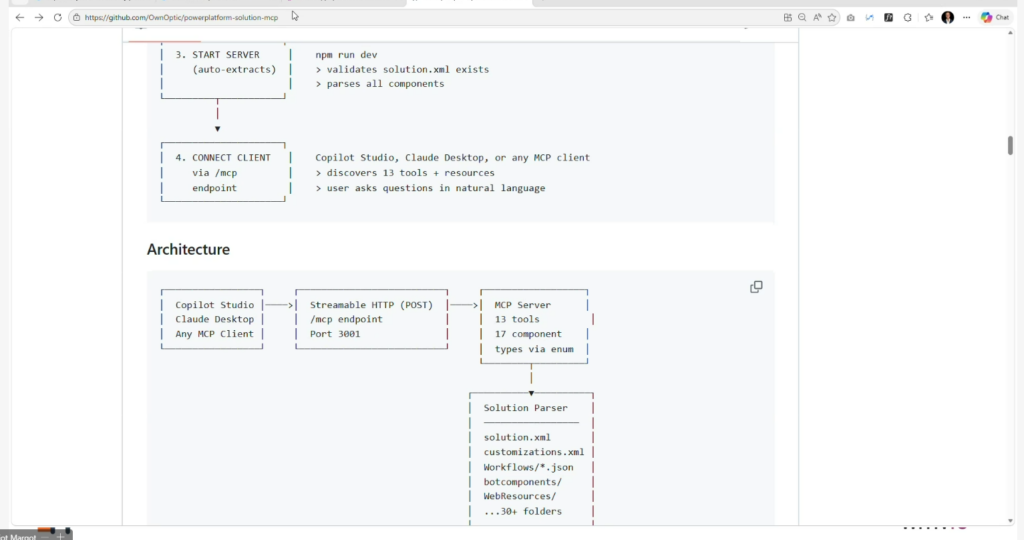Viewport: 1024px width, 540px height.
Task: Click the page vertical scrollbar thumb
Action: click(1010, 145)
